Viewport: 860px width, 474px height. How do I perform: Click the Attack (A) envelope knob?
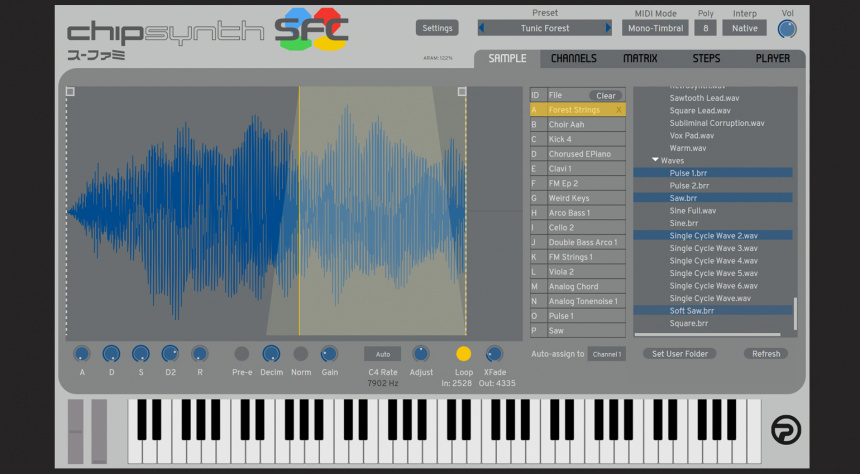click(x=82, y=354)
